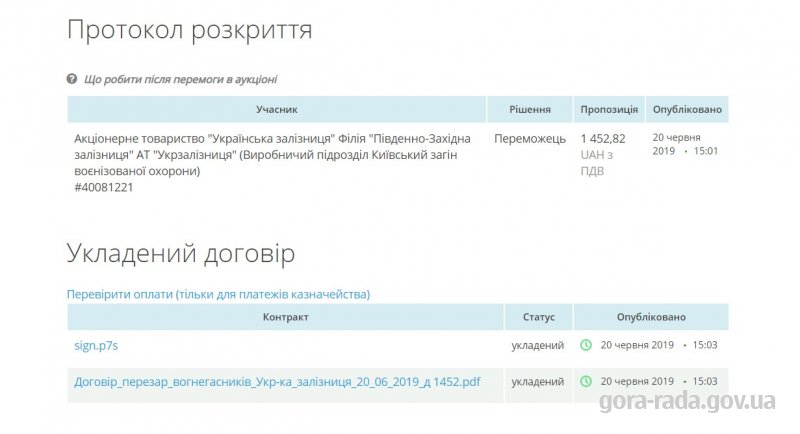
Task: Click укладений status in sign.p7s row
Action: point(538,345)
